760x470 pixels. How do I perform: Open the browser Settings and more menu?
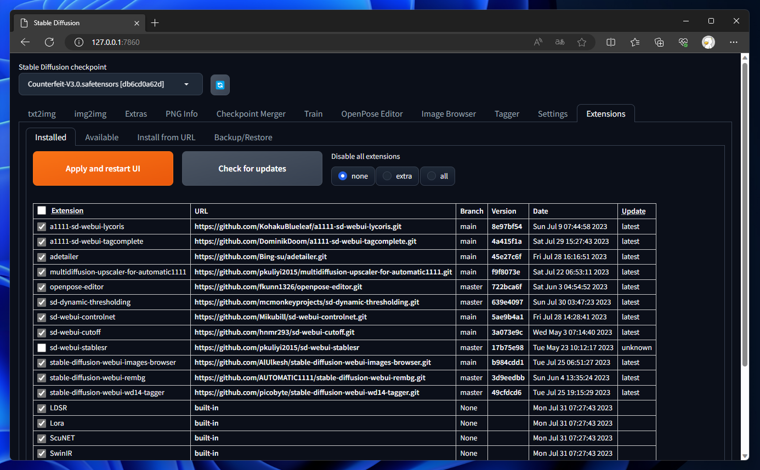733,42
